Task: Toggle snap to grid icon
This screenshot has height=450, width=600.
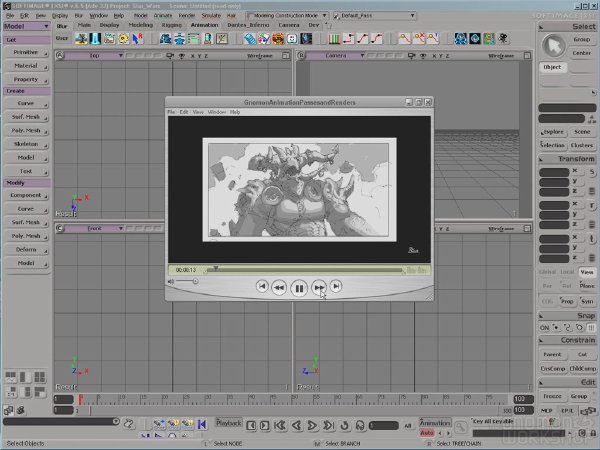Action: (x=591, y=328)
